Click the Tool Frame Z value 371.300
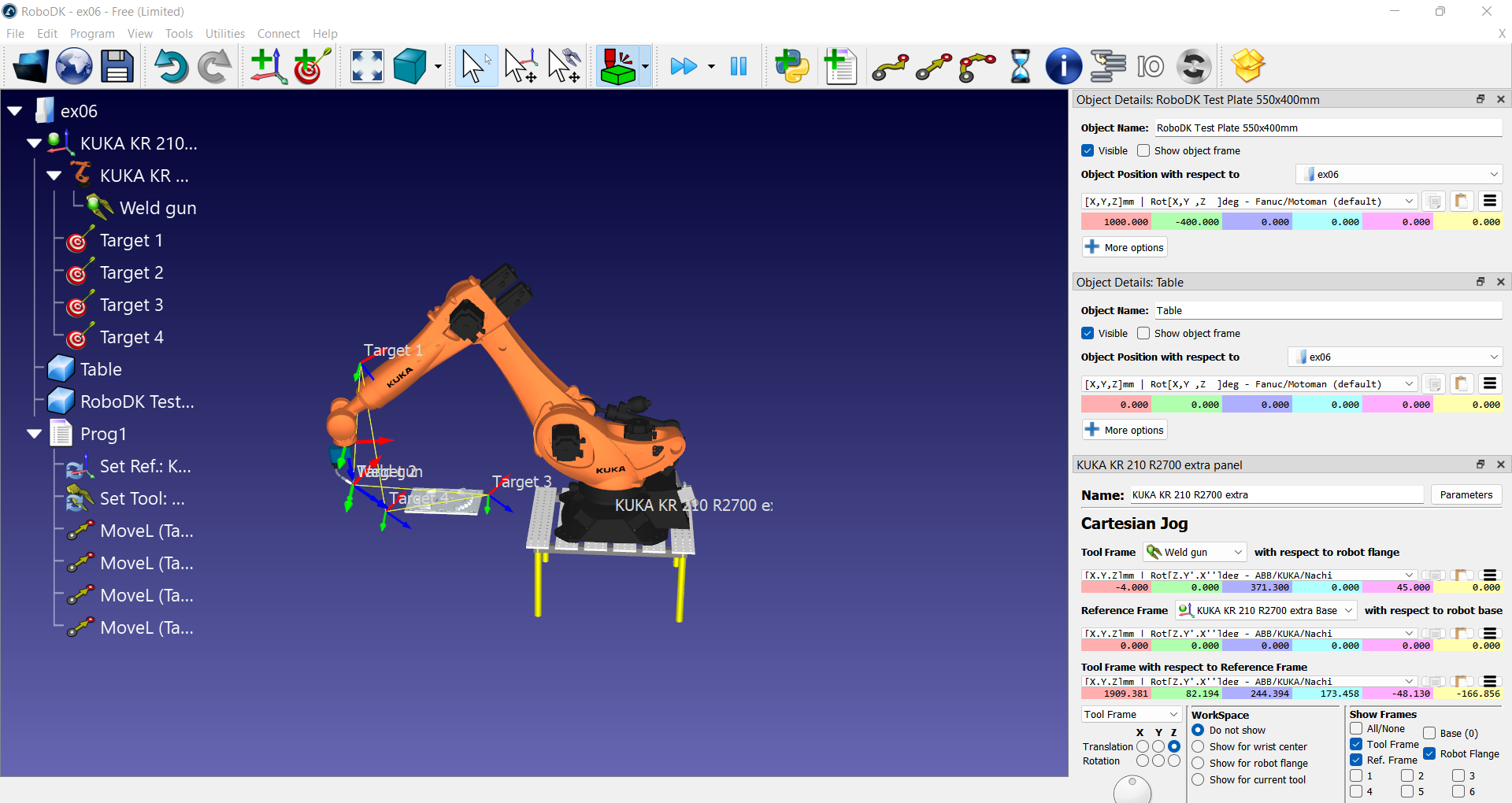 [x=1257, y=587]
